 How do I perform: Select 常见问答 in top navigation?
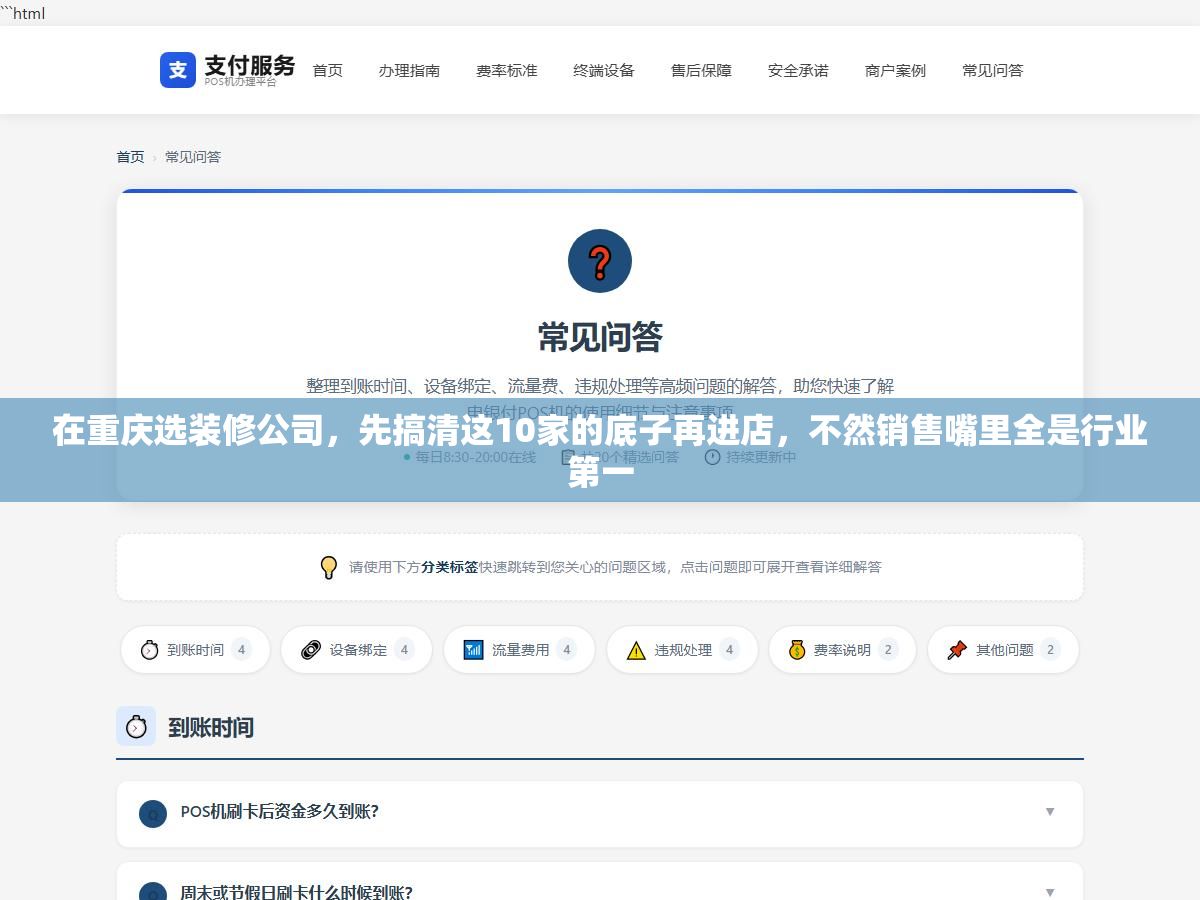pos(993,70)
